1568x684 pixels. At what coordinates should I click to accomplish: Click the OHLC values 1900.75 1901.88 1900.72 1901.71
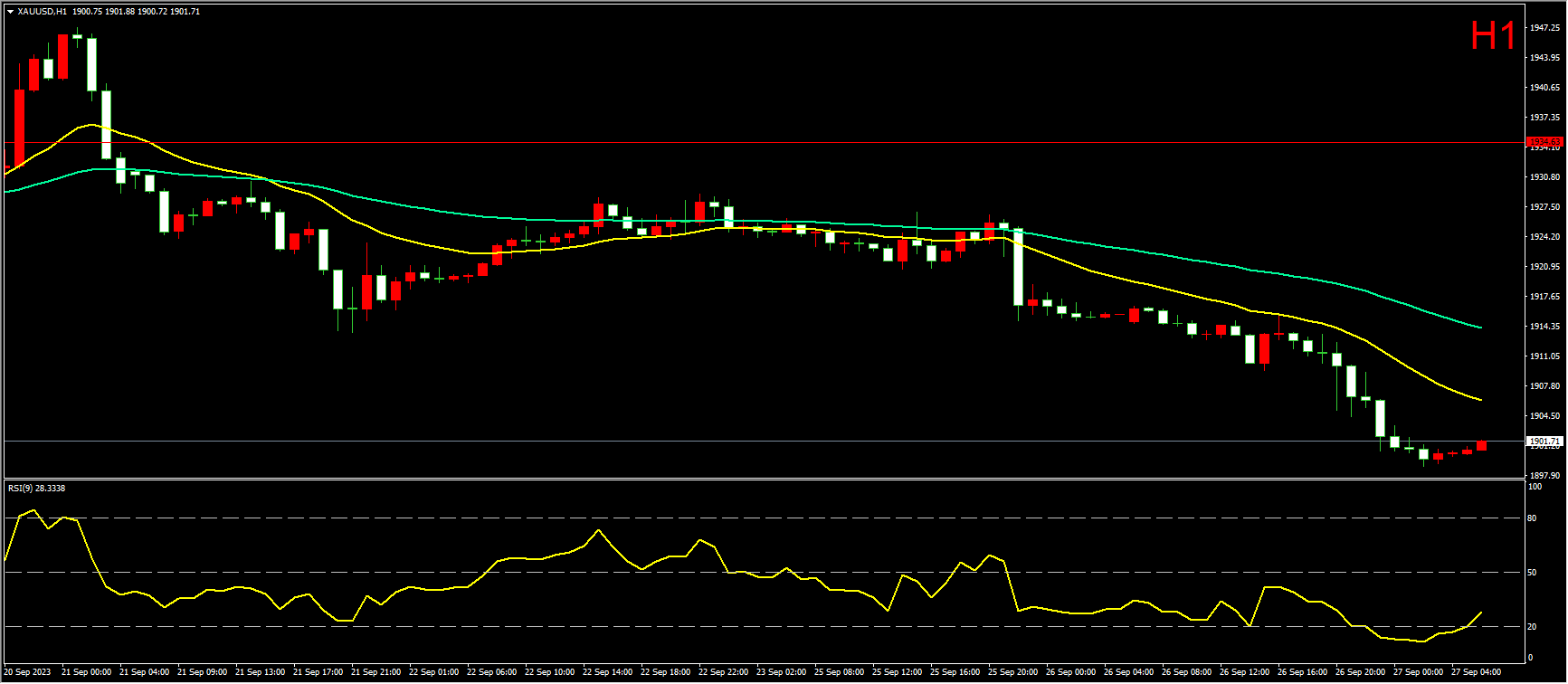coord(136,12)
